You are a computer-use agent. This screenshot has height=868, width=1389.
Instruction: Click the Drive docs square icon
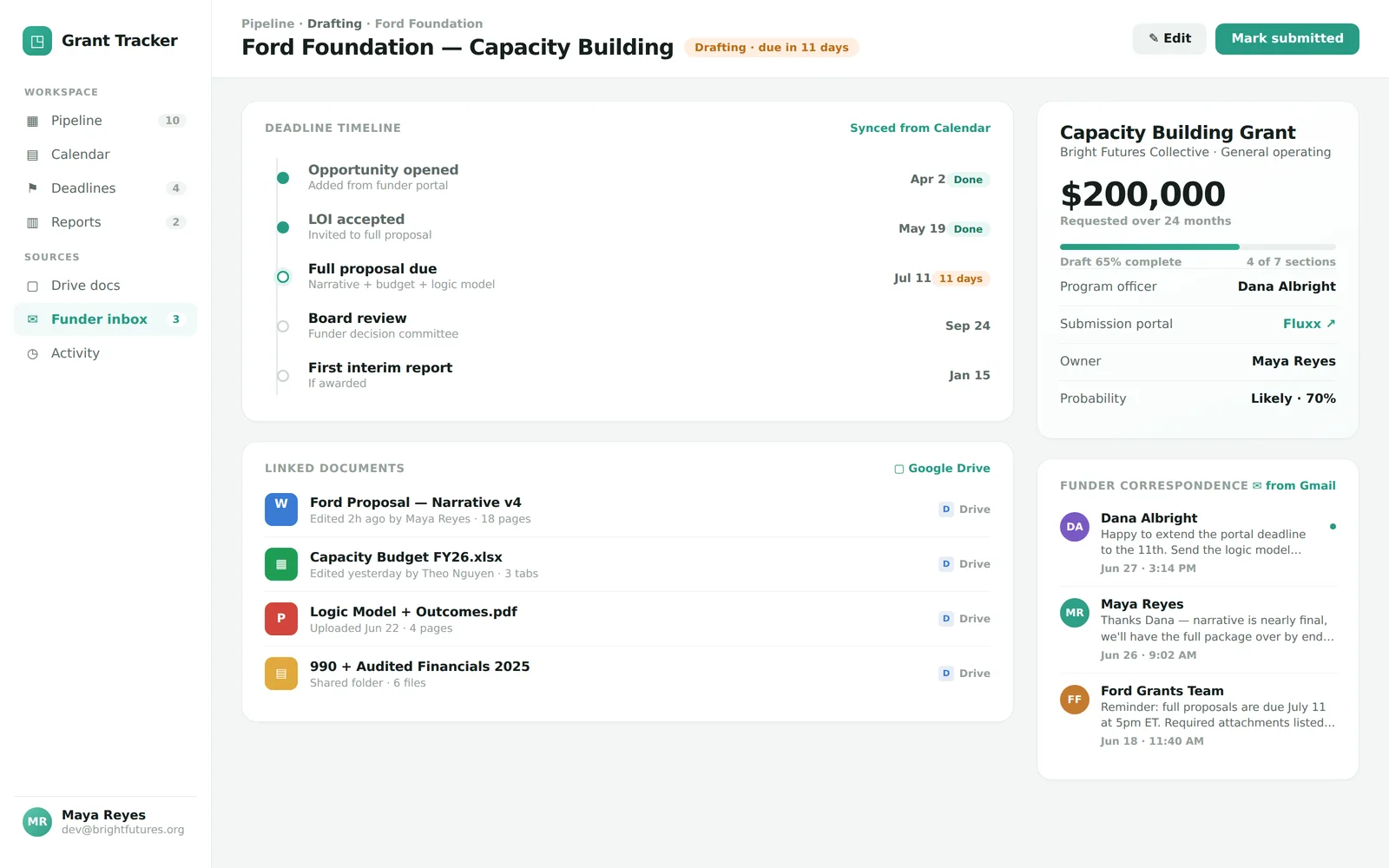pyautogui.click(x=33, y=286)
